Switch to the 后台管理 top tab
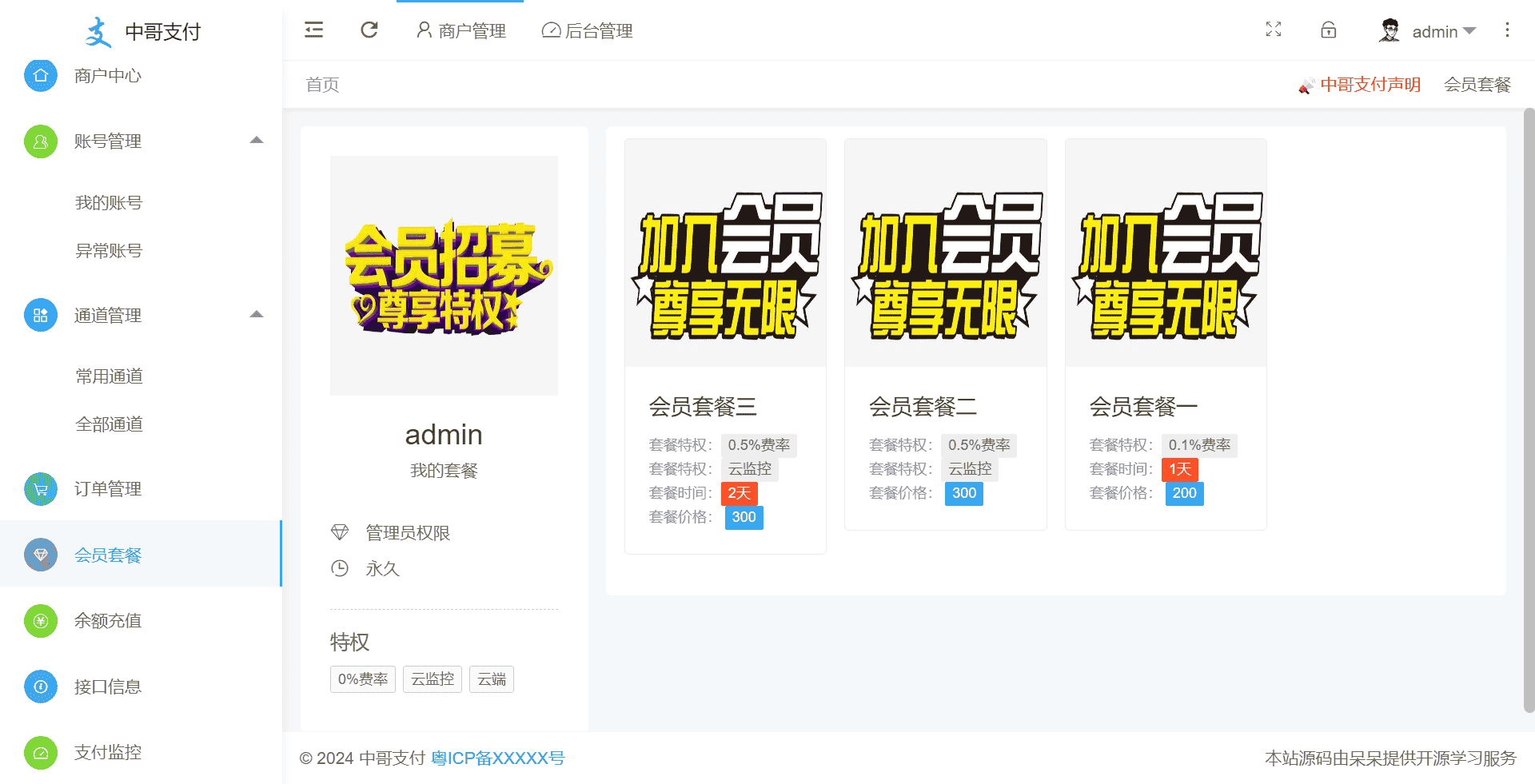The height and width of the screenshot is (784, 1535). pyautogui.click(x=588, y=31)
